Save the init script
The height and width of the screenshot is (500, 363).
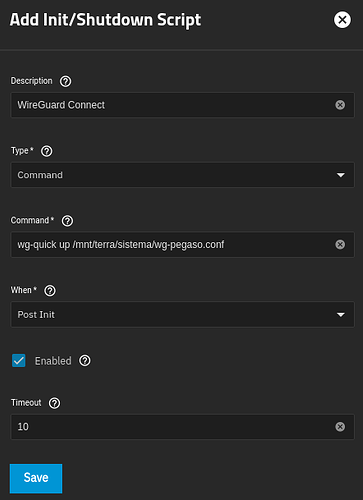[x=36, y=478]
